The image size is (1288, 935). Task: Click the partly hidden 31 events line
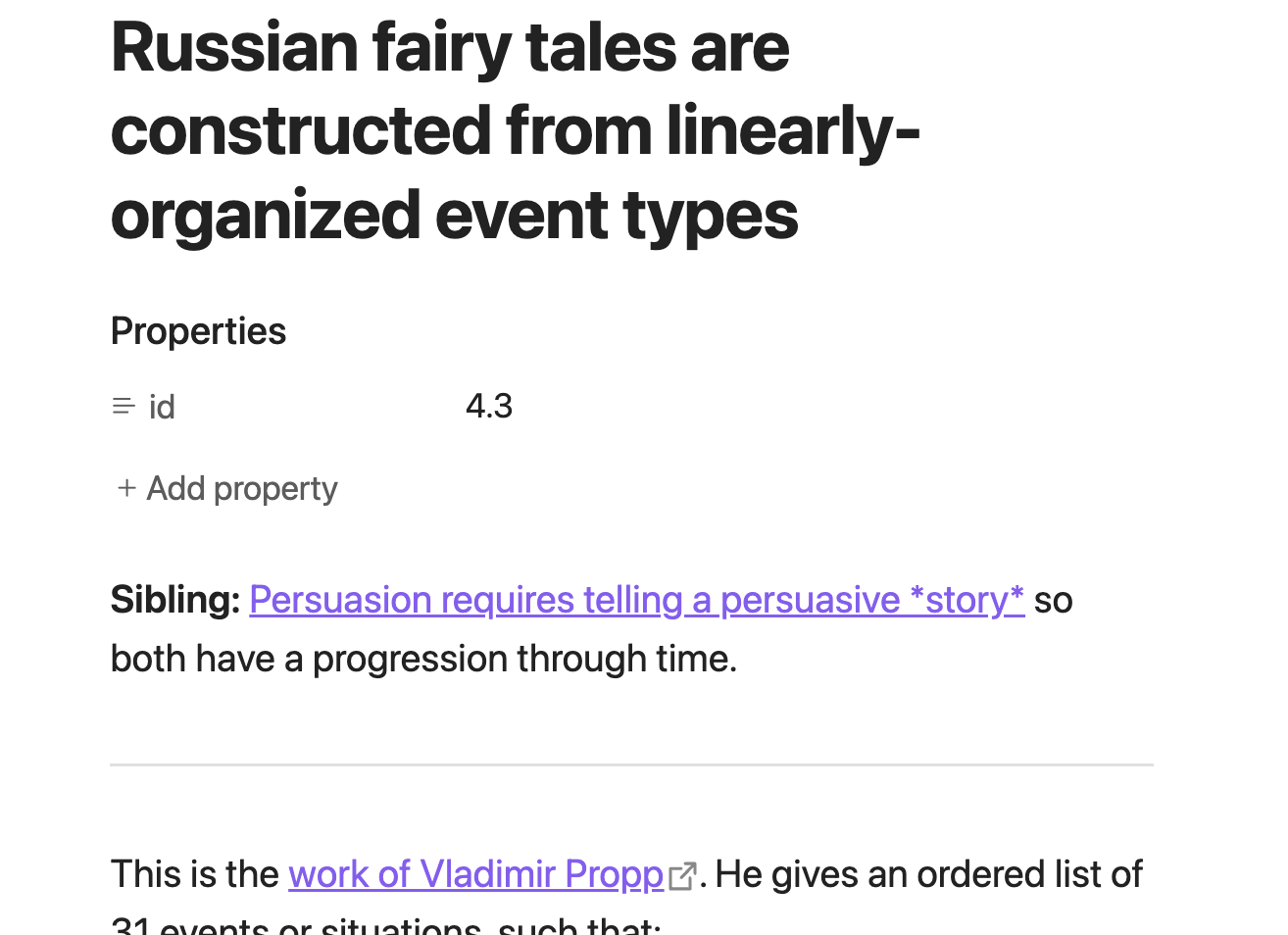pos(385,926)
